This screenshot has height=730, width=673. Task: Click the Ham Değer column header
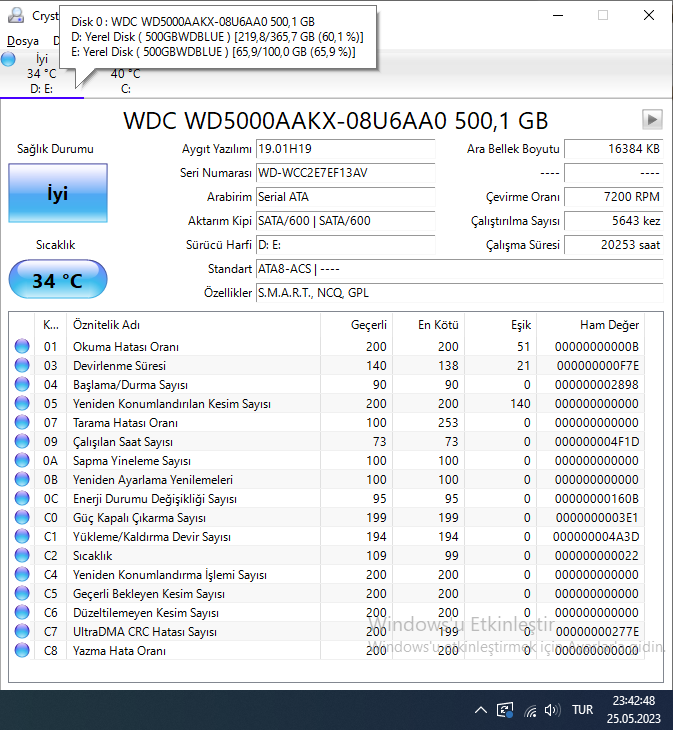click(591, 325)
